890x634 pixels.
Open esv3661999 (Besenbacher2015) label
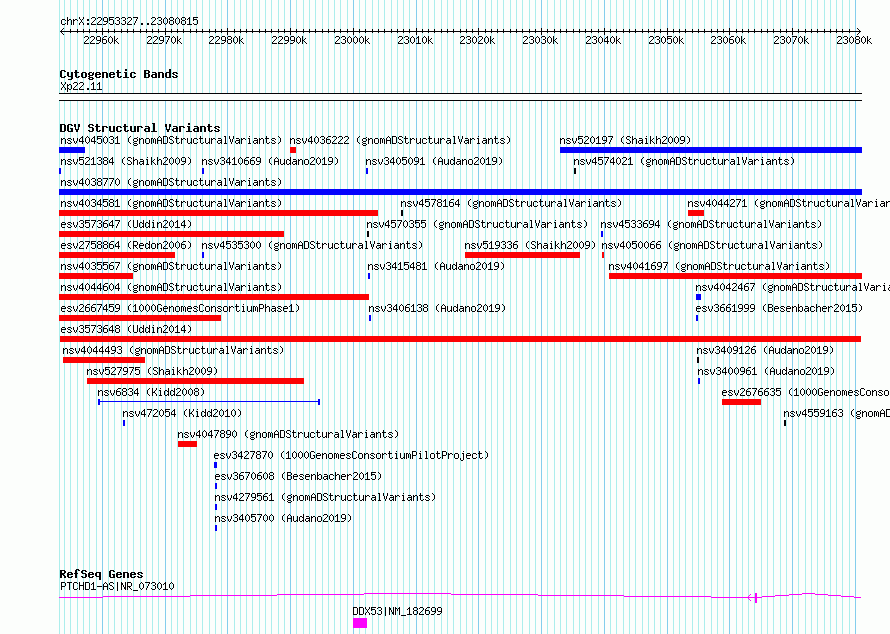(x=779, y=308)
